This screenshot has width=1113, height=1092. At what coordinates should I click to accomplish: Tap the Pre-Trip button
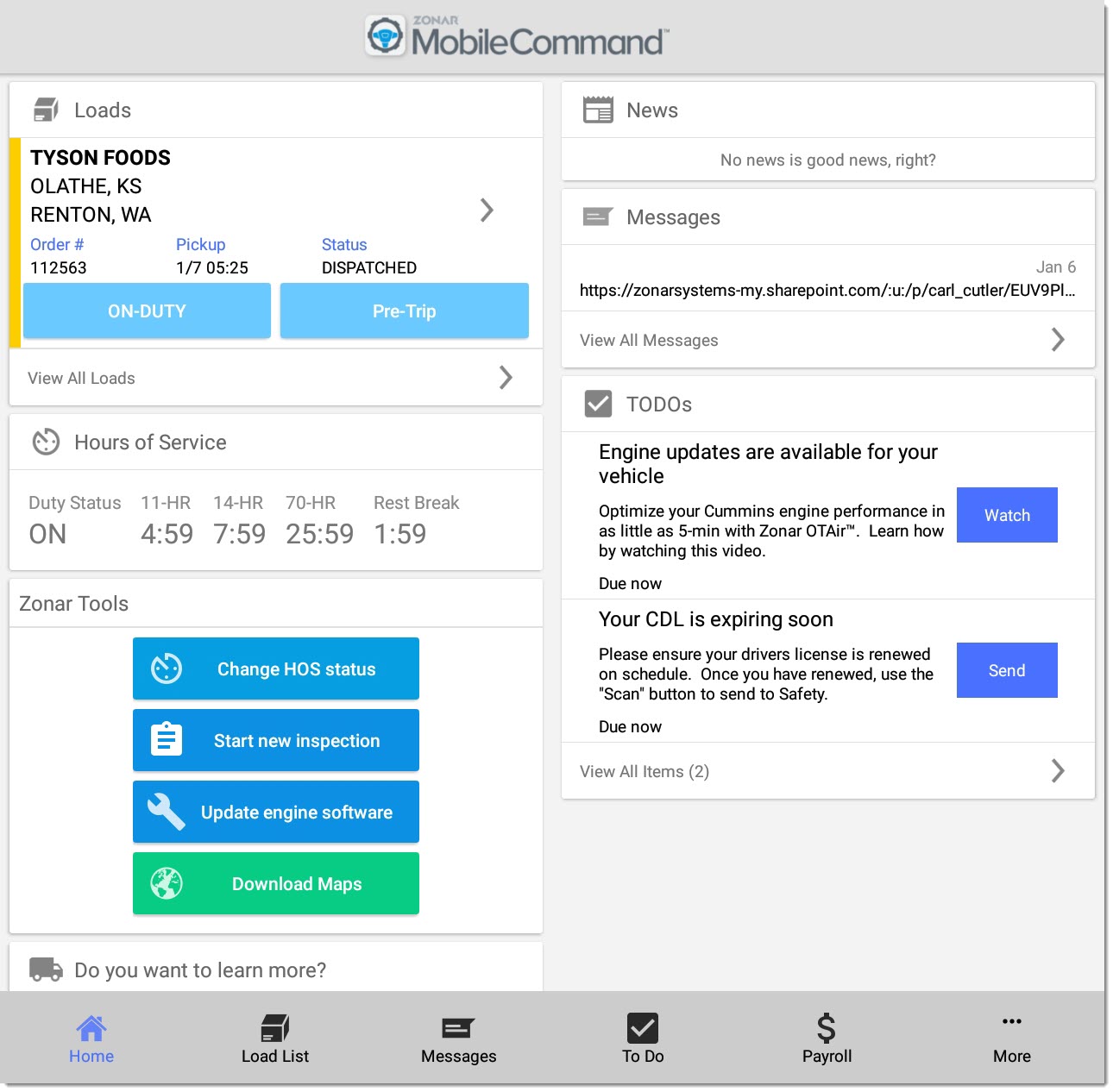405,311
